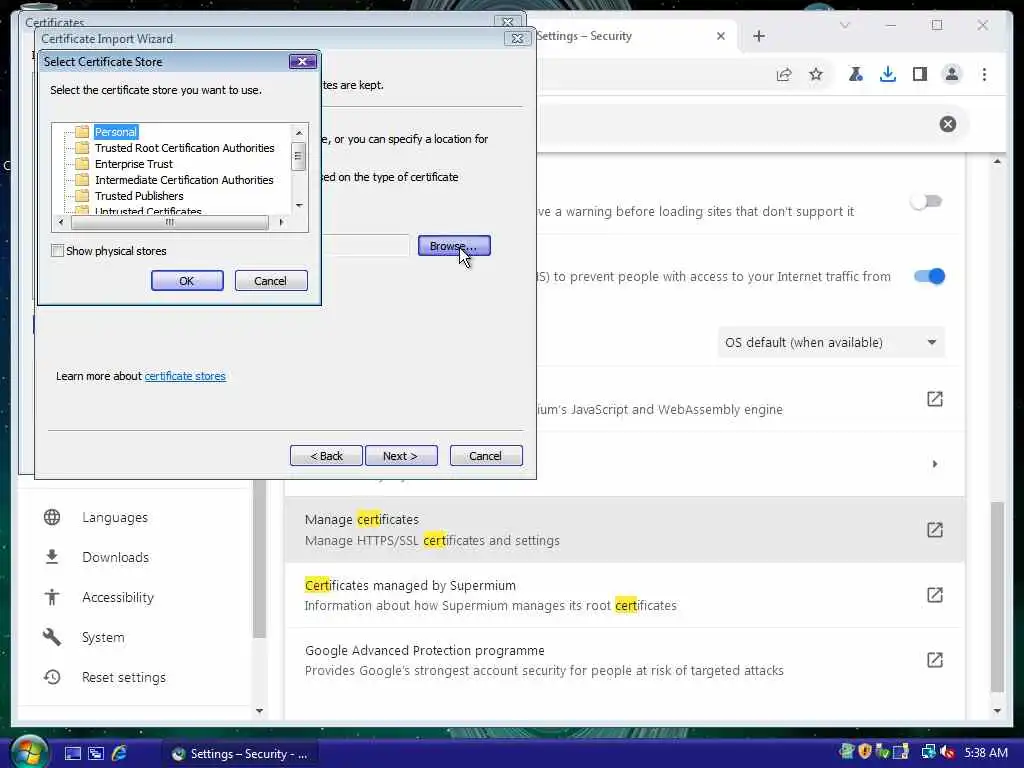Bookmark this tab with star icon

(x=816, y=74)
